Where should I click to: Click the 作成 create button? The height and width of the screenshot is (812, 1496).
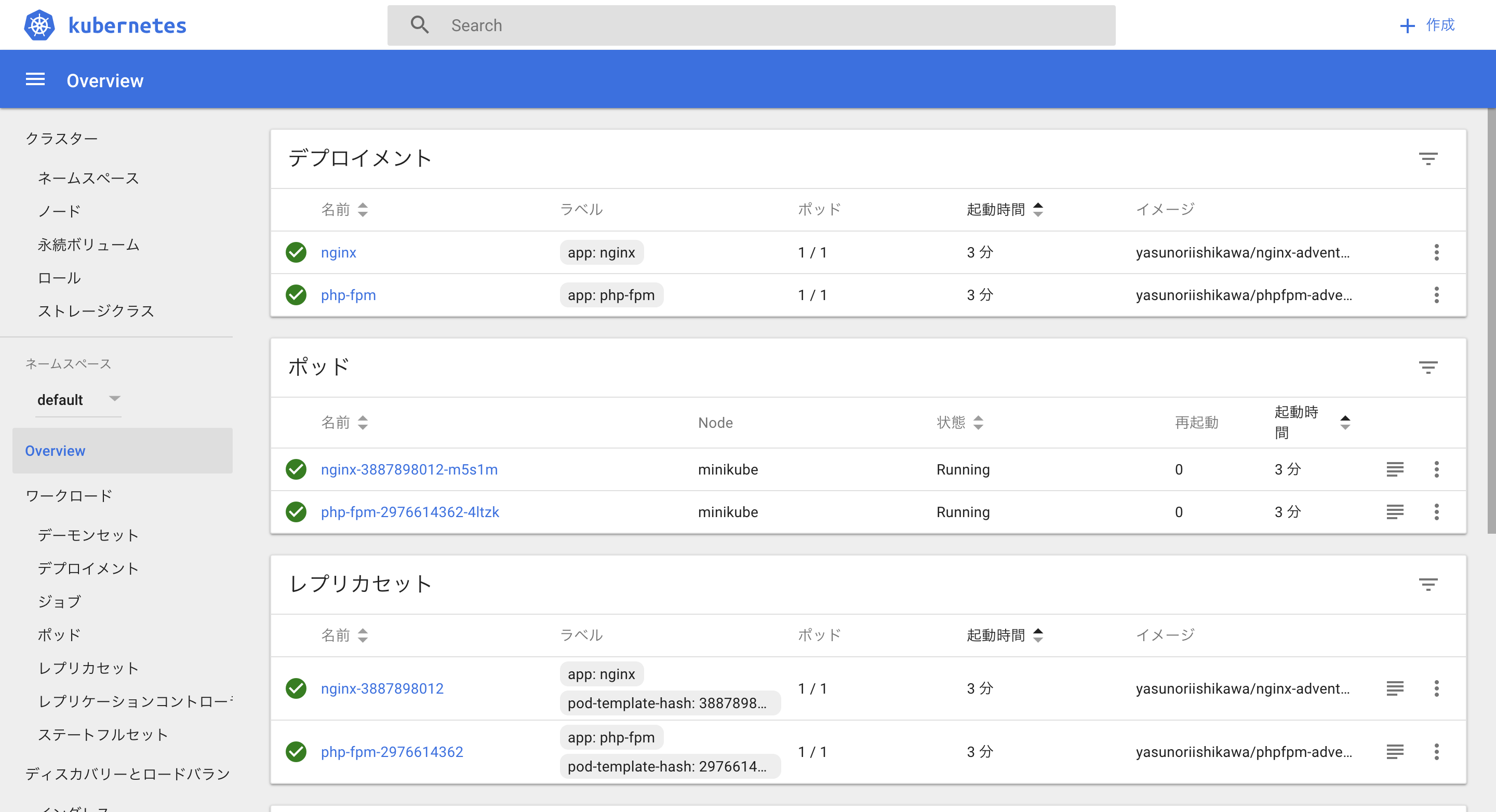pos(1427,25)
